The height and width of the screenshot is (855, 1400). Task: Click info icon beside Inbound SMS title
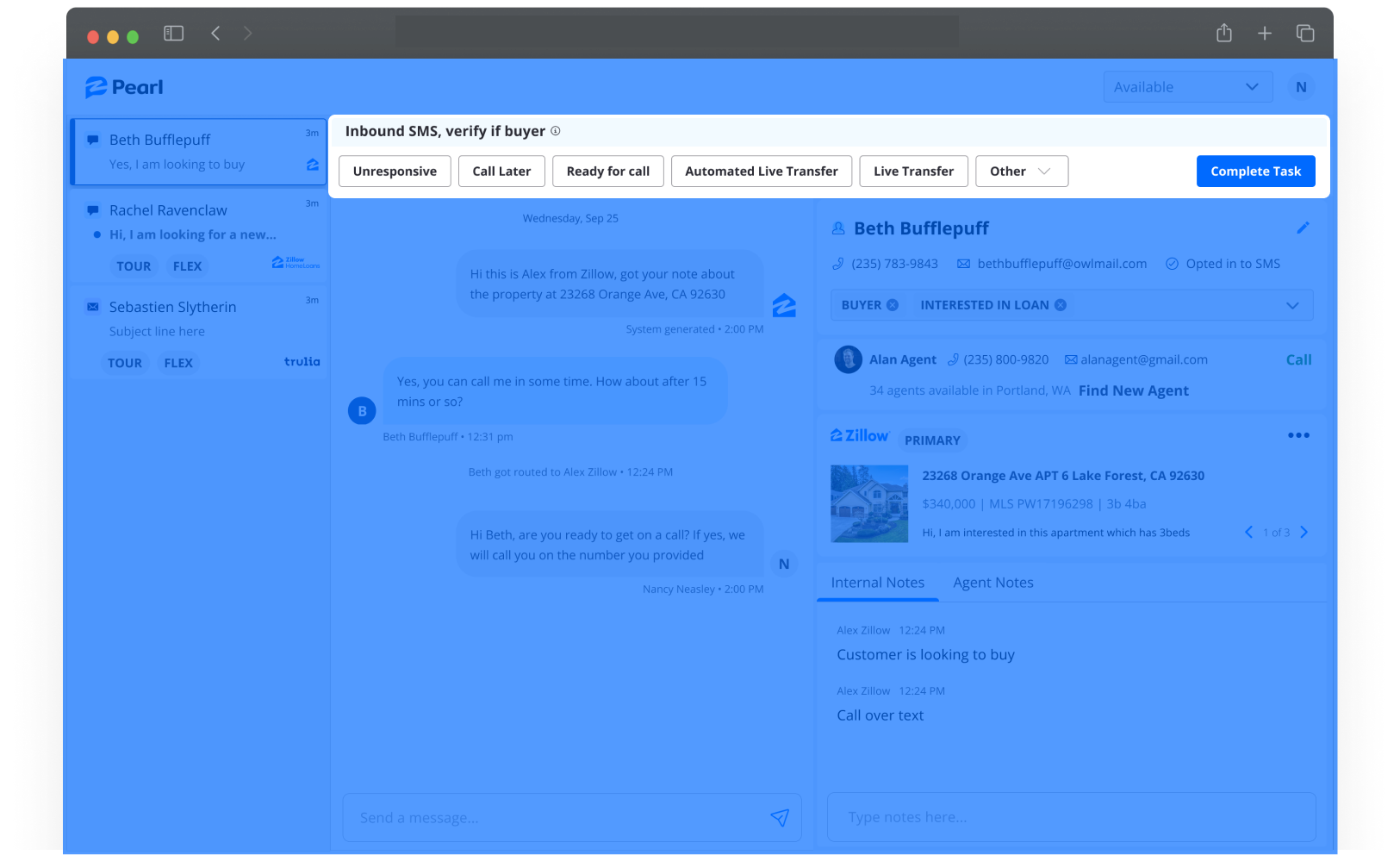(x=556, y=131)
